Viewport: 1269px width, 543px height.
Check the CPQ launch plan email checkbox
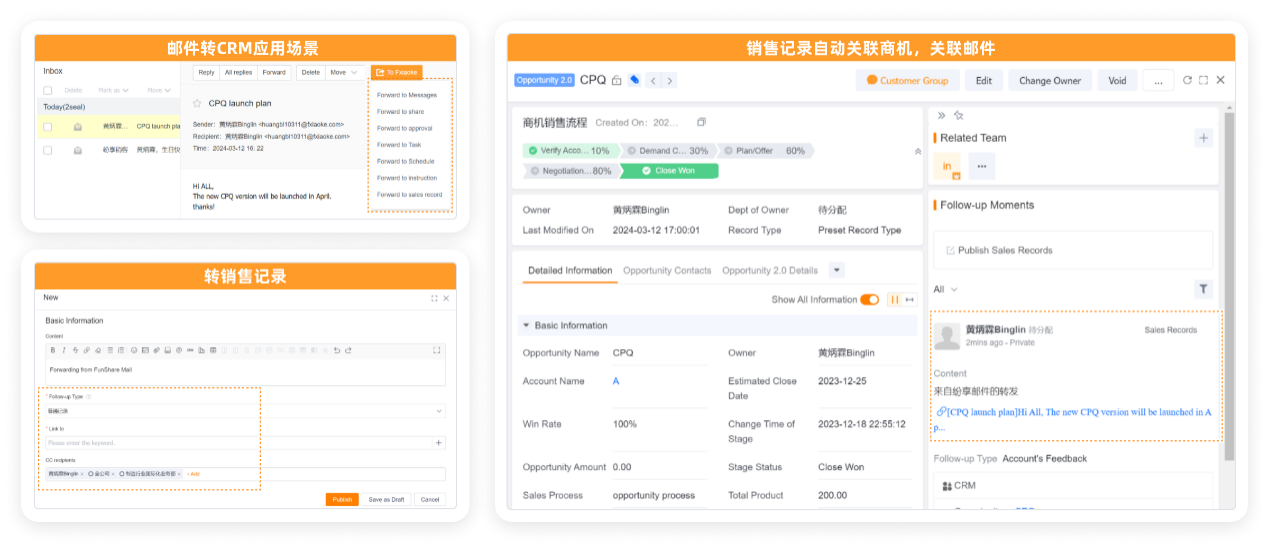tap(47, 127)
